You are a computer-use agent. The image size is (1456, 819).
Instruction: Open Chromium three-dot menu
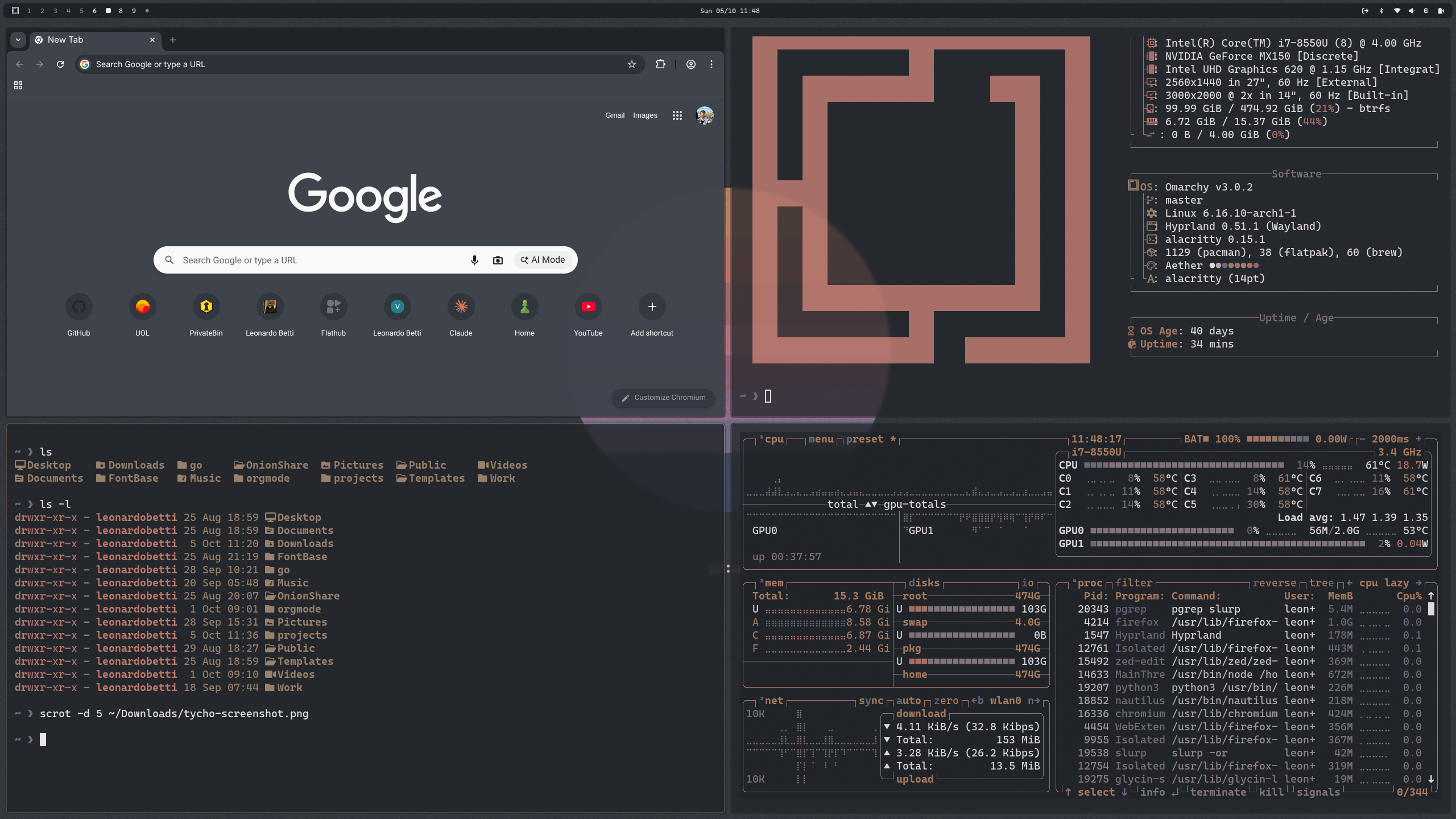[x=711, y=64]
